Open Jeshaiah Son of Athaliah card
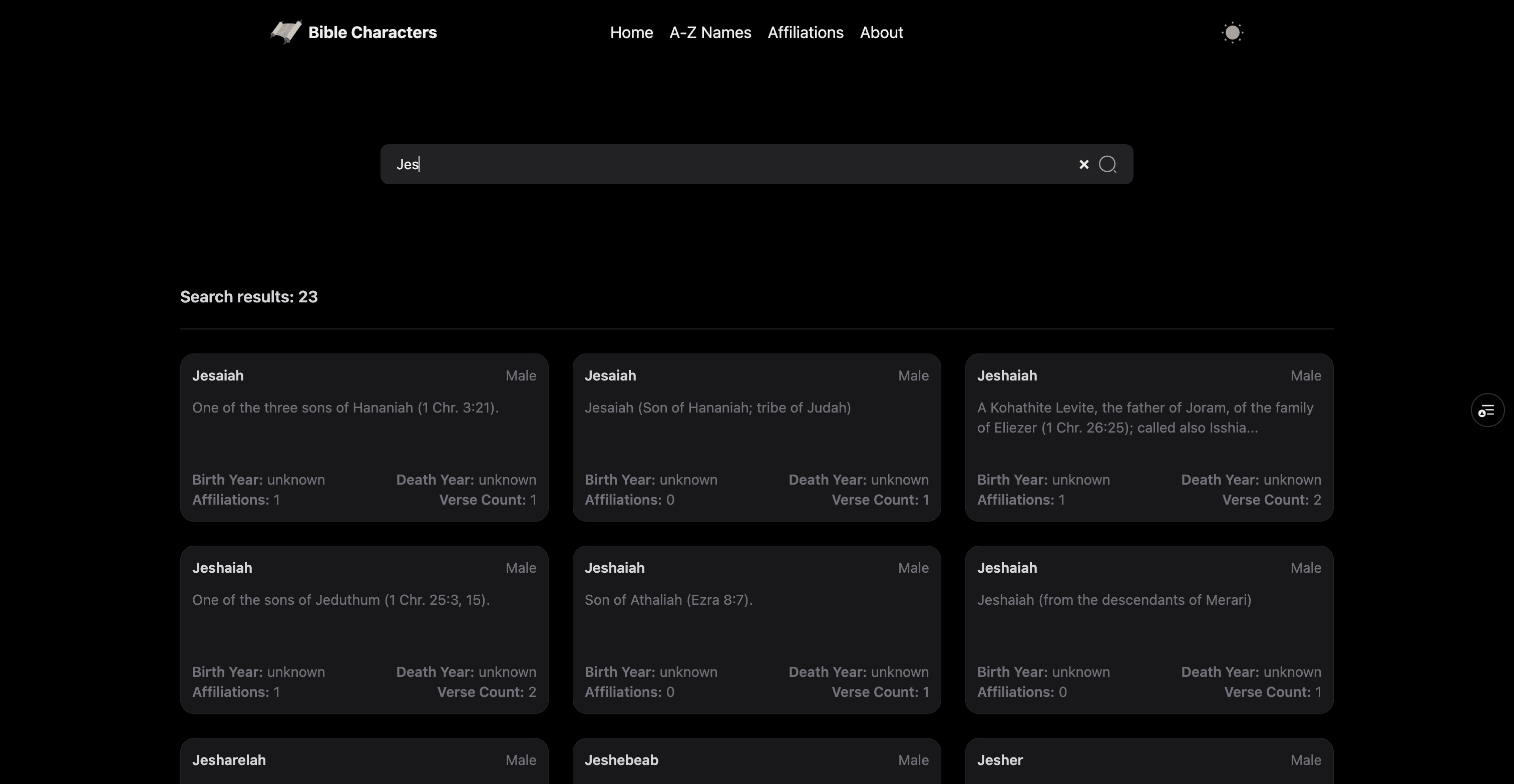 756,629
